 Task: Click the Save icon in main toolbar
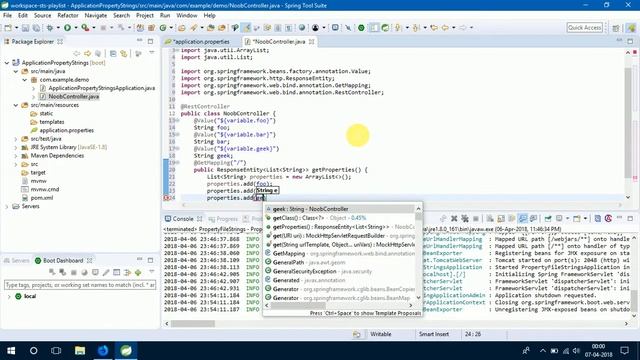[x=25, y=28]
